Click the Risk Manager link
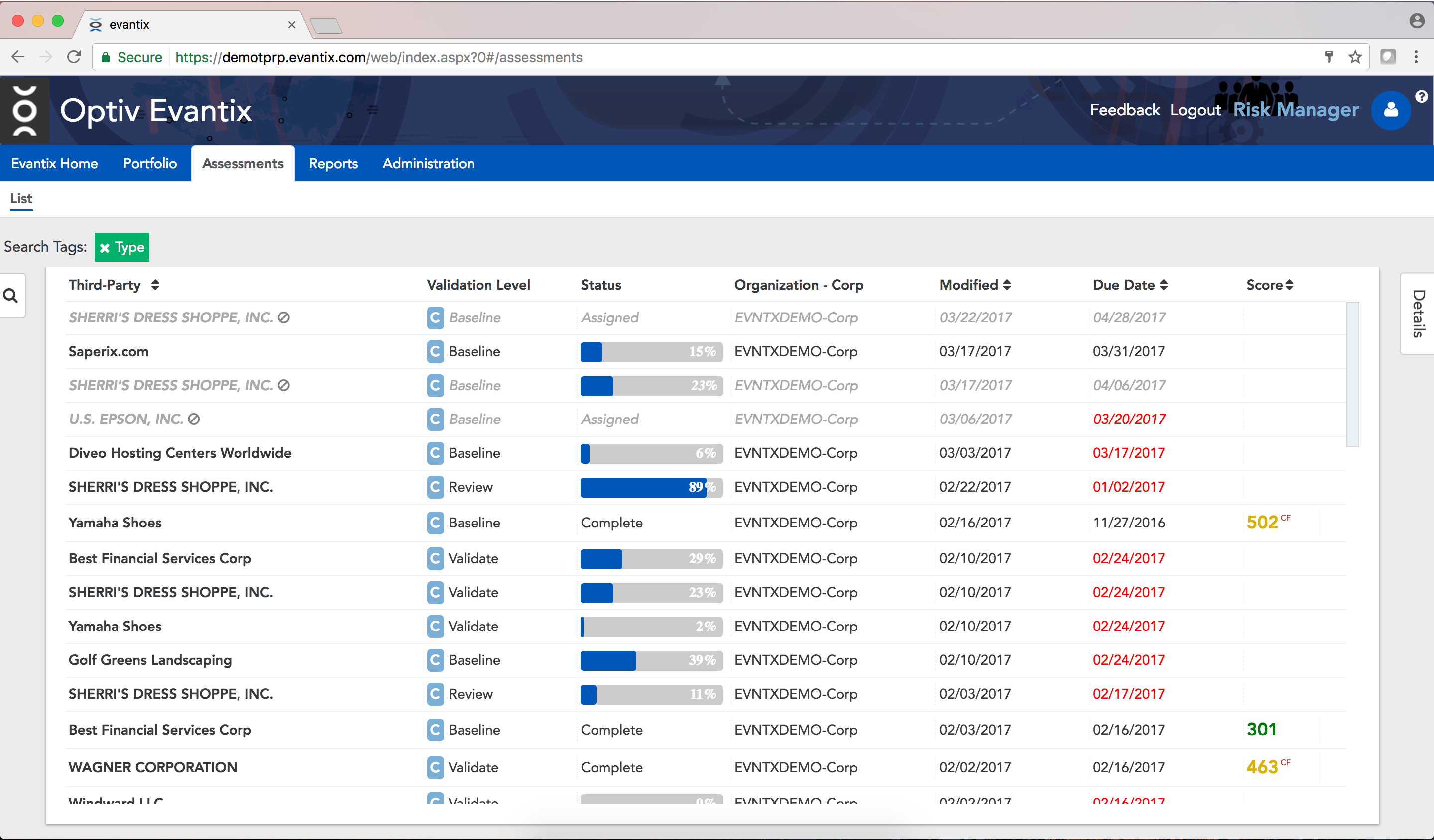Viewport: 1434px width, 840px height. pyautogui.click(x=1296, y=110)
